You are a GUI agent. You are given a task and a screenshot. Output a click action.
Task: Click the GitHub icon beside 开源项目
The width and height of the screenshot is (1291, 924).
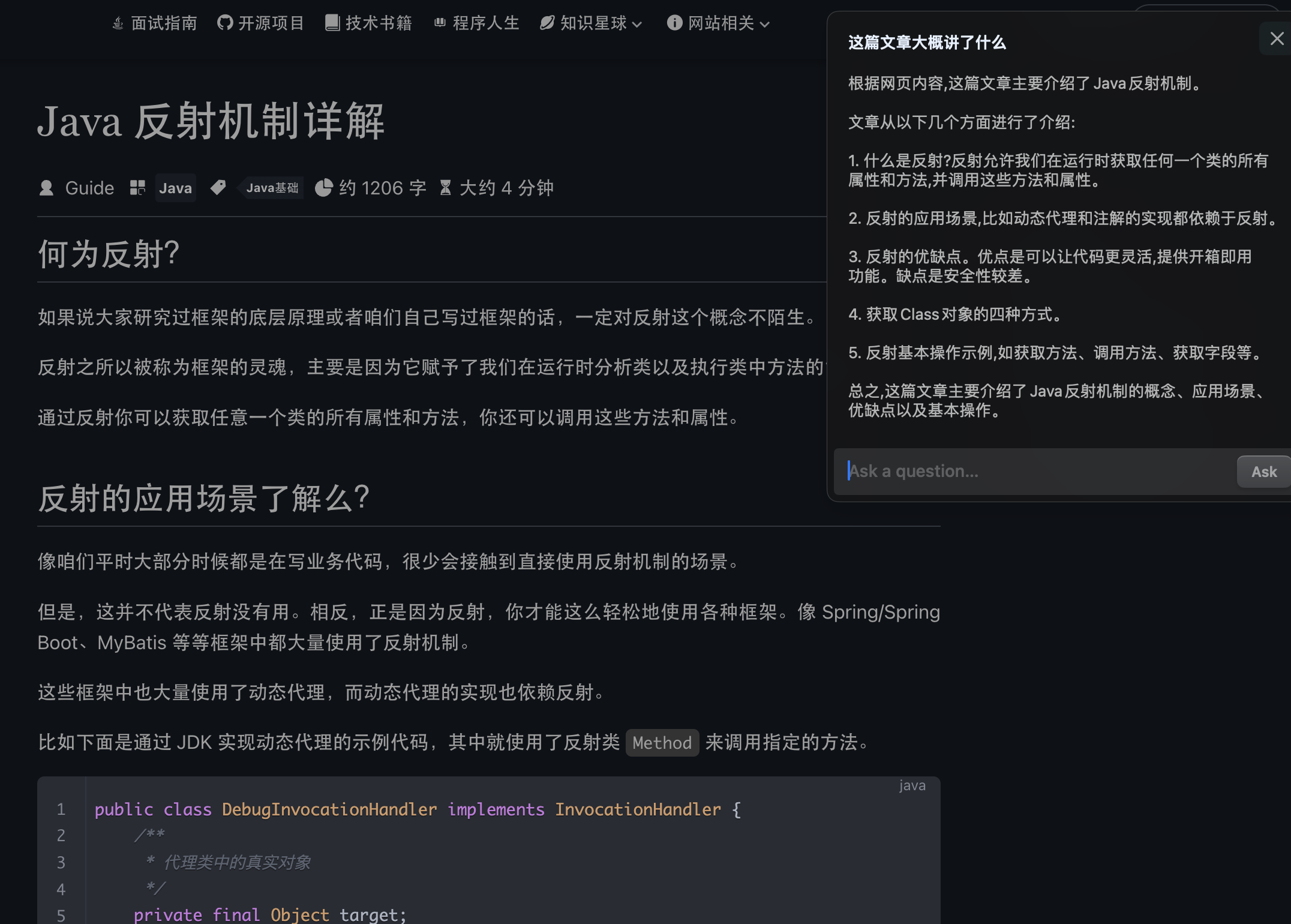pyautogui.click(x=225, y=23)
